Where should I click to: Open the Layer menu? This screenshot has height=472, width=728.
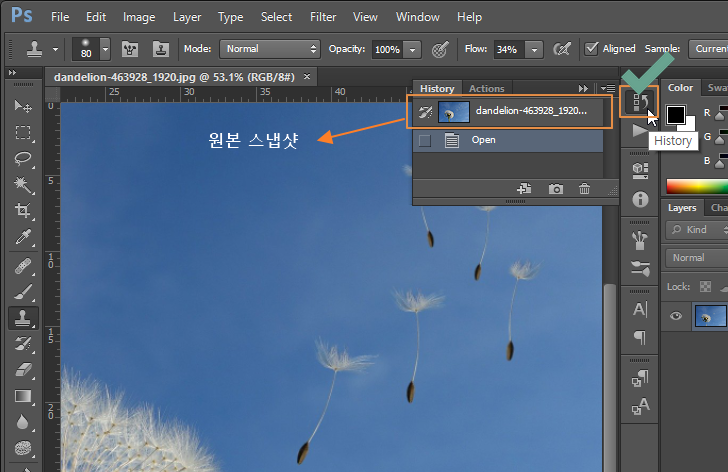tap(187, 17)
